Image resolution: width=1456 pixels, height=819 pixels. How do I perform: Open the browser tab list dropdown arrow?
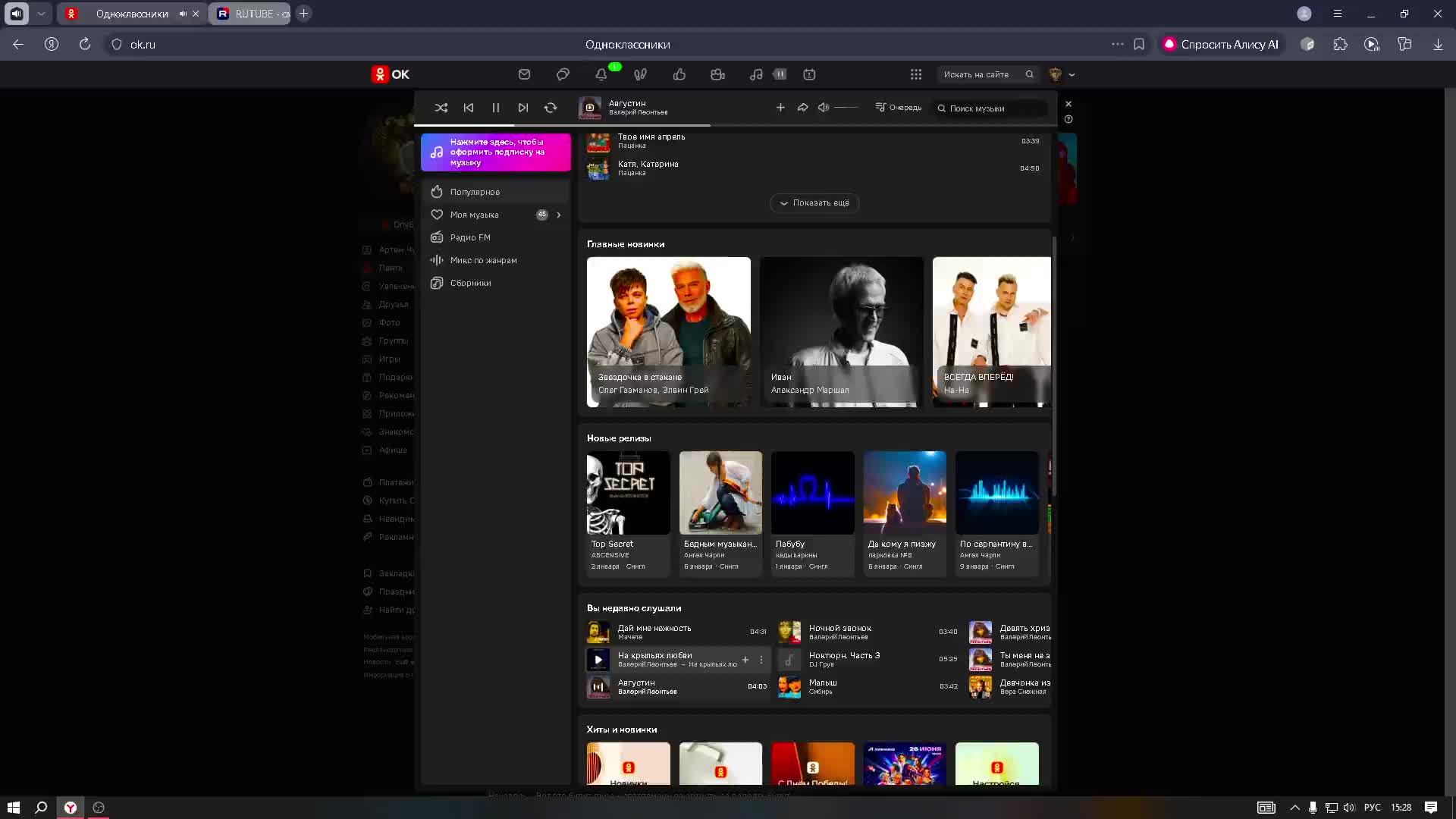41,14
